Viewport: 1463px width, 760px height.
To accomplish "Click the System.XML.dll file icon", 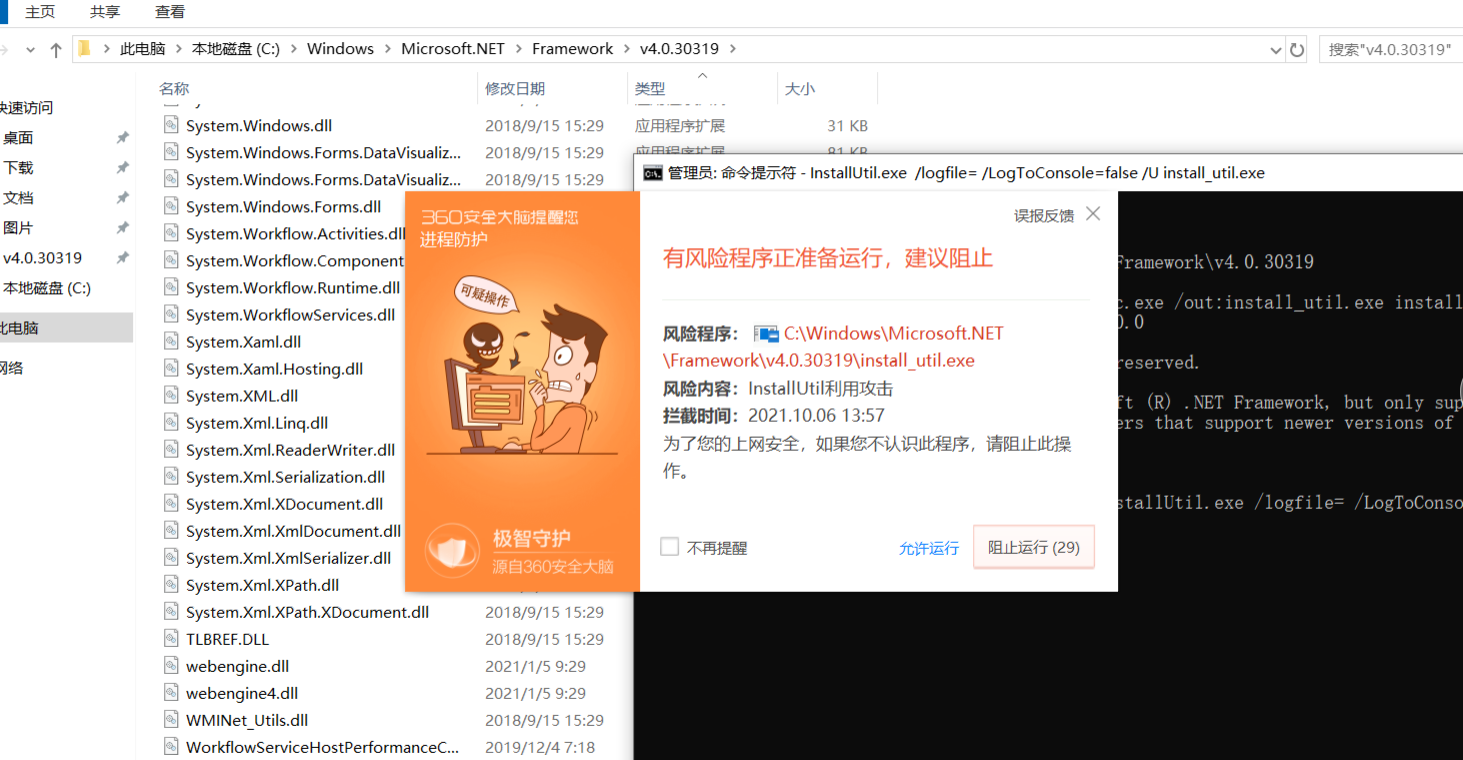I will coord(172,396).
